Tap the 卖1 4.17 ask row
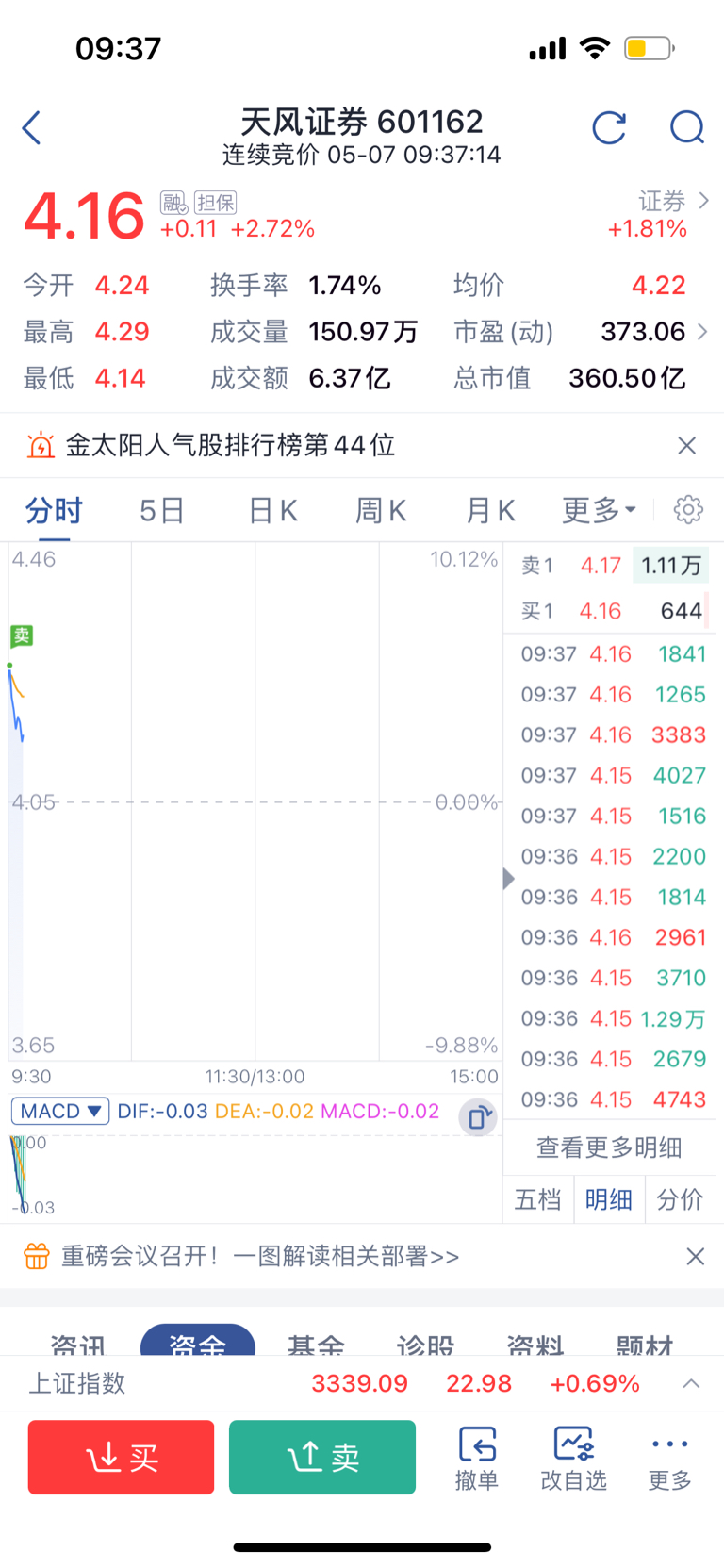The height and width of the screenshot is (1568, 724). [x=611, y=565]
